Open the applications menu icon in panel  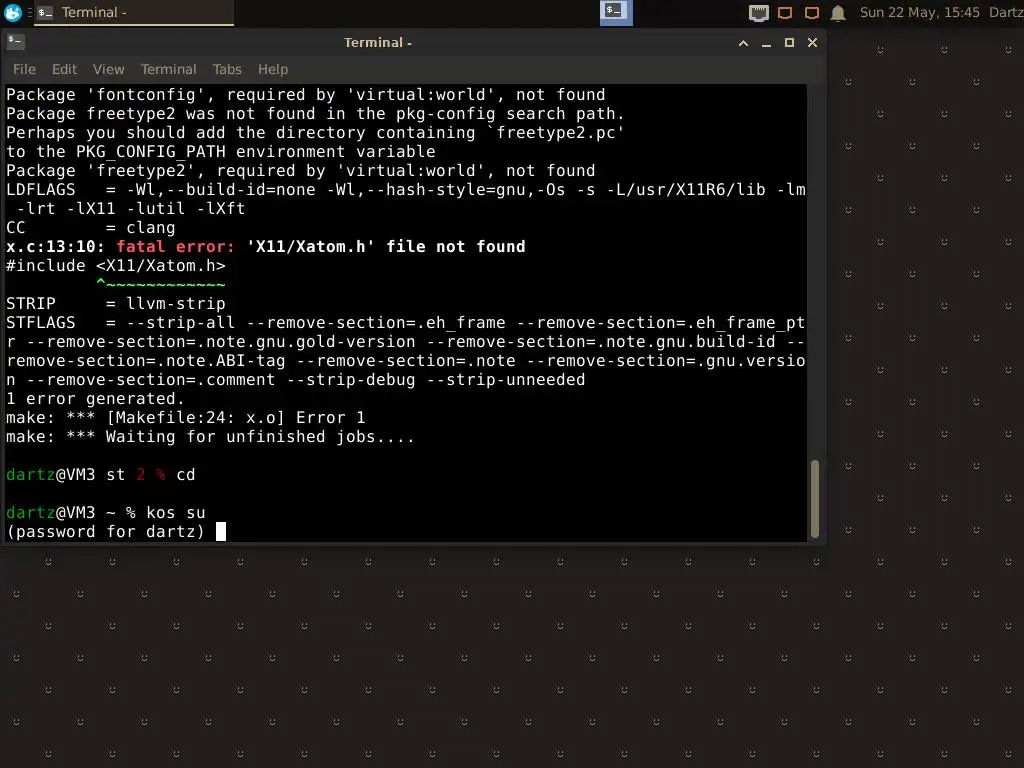click(x=12, y=12)
